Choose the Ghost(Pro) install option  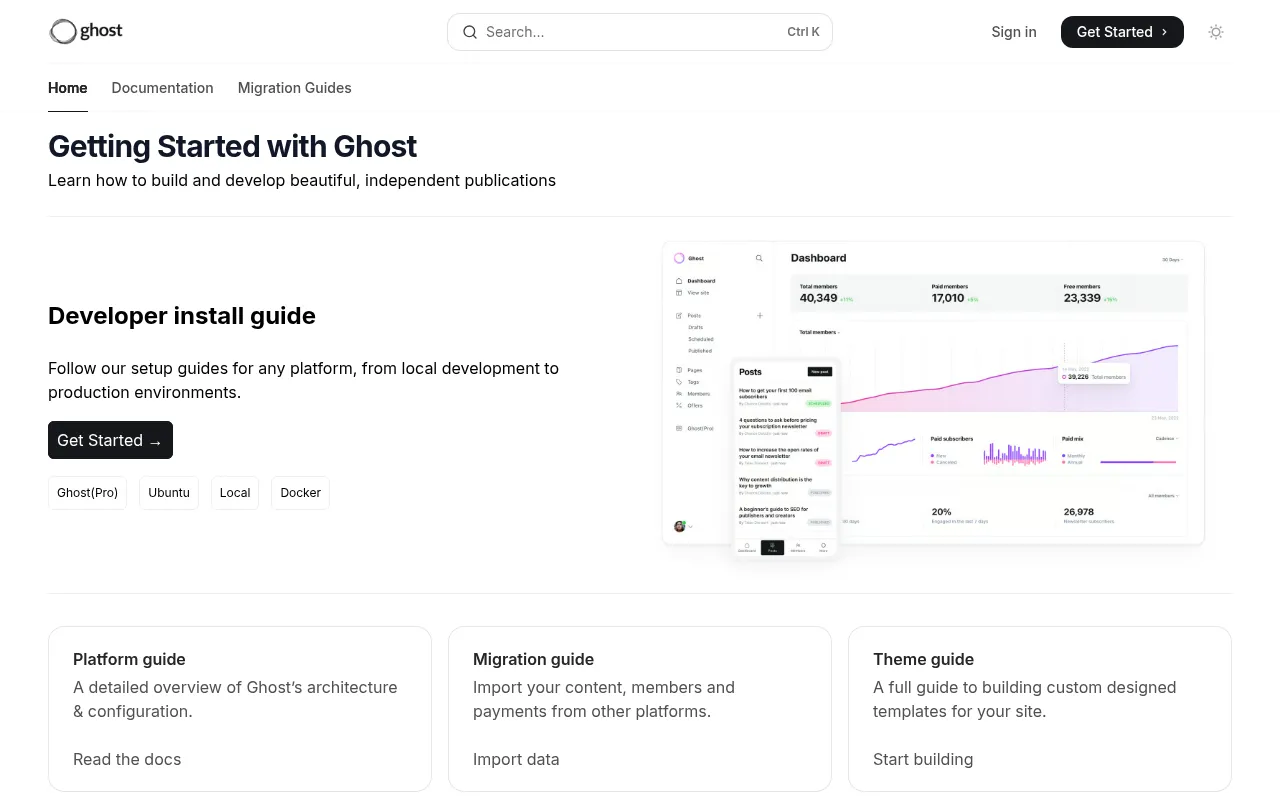point(87,493)
